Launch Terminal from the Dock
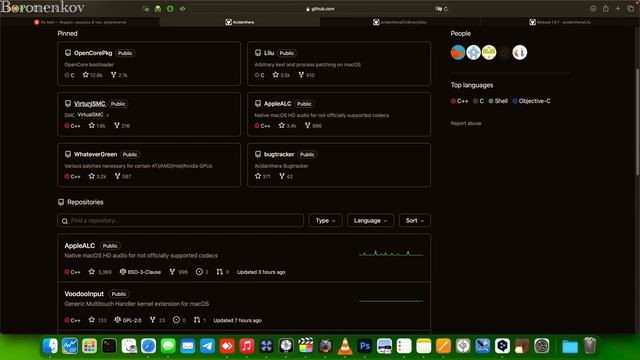 click(109, 346)
